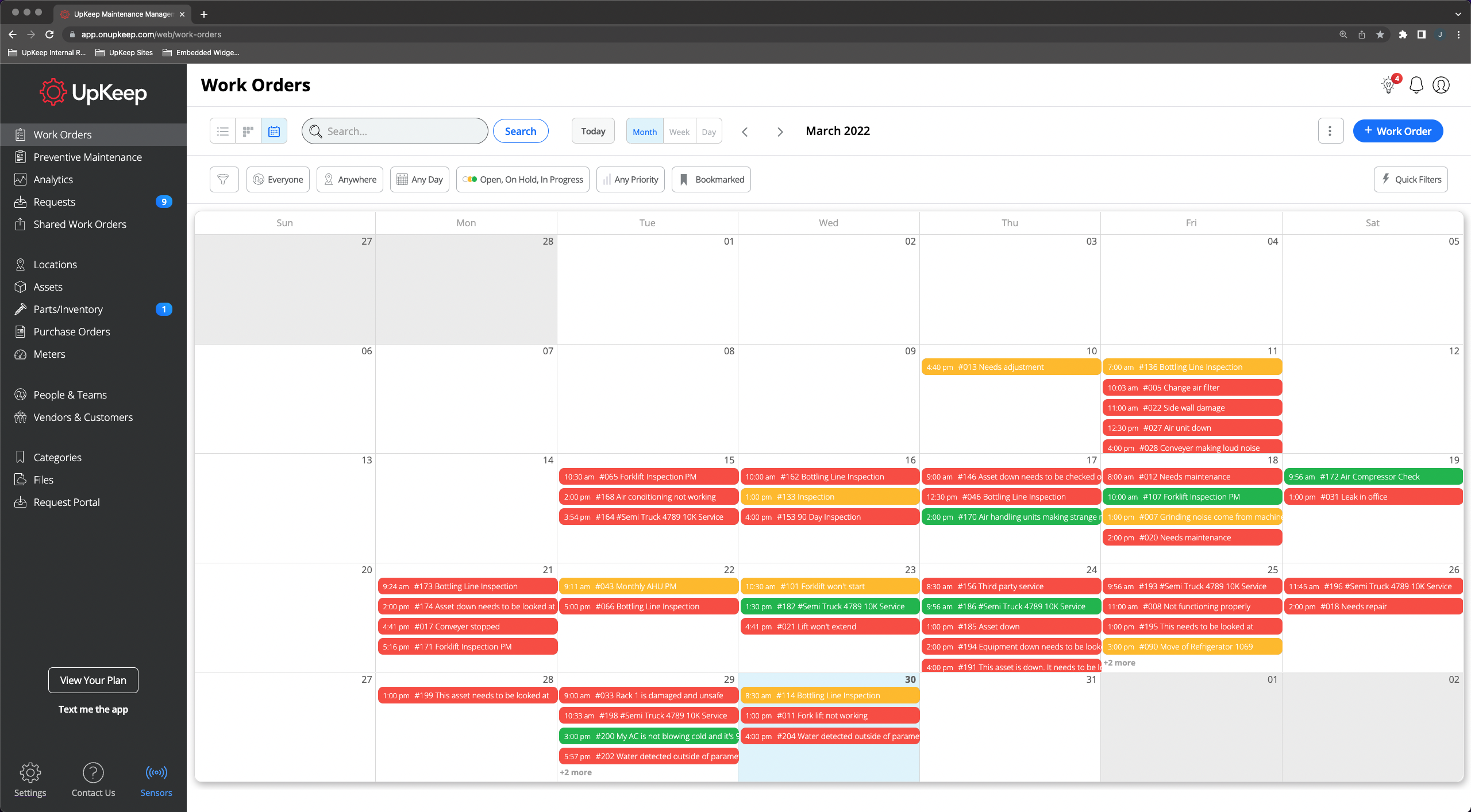This screenshot has width=1471, height=812.
Task: Go to Preventive Maintenance menu
Action: [87, 157]
